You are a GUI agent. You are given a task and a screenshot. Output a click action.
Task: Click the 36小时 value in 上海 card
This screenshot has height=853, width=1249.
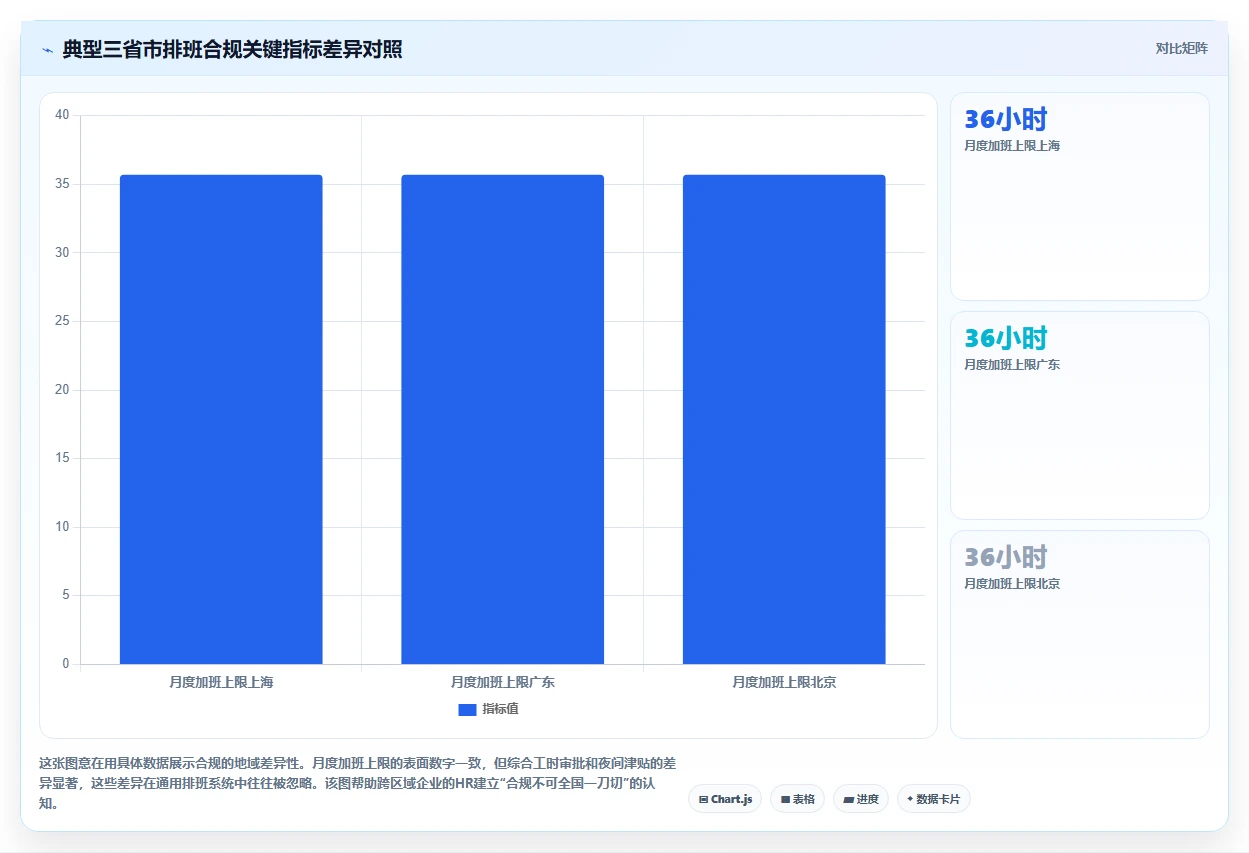pos(1005,120)
